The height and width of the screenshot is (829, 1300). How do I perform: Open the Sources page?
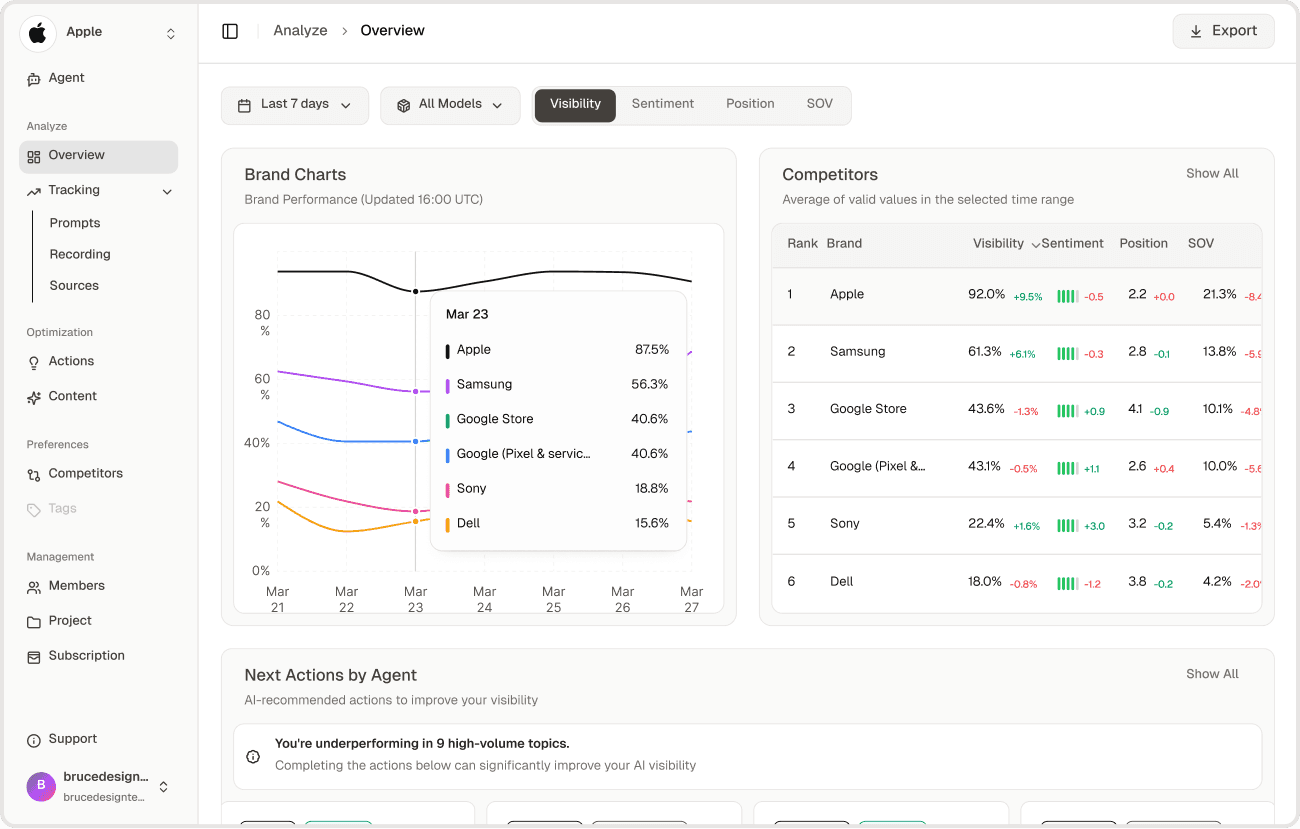[x=74, y=285]
